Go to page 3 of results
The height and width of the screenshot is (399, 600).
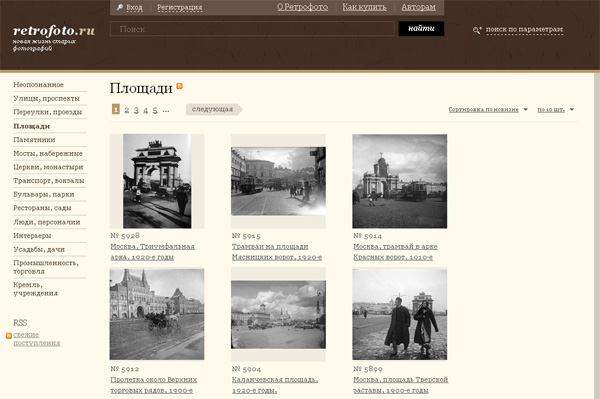click(x=136, y=110)
